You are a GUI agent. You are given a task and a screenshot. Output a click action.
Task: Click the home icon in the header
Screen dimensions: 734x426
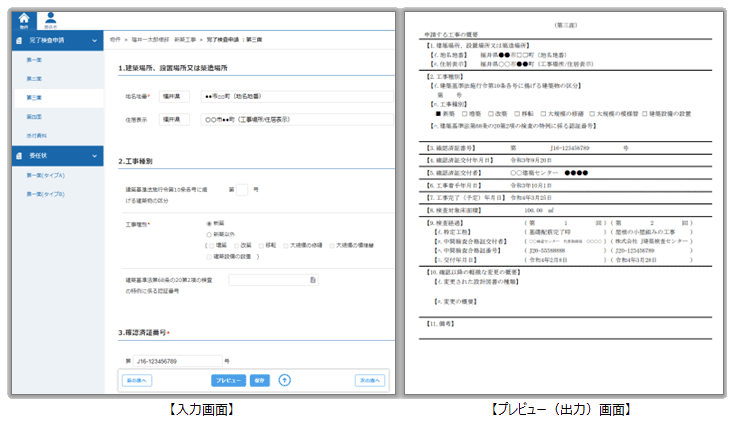24,19
